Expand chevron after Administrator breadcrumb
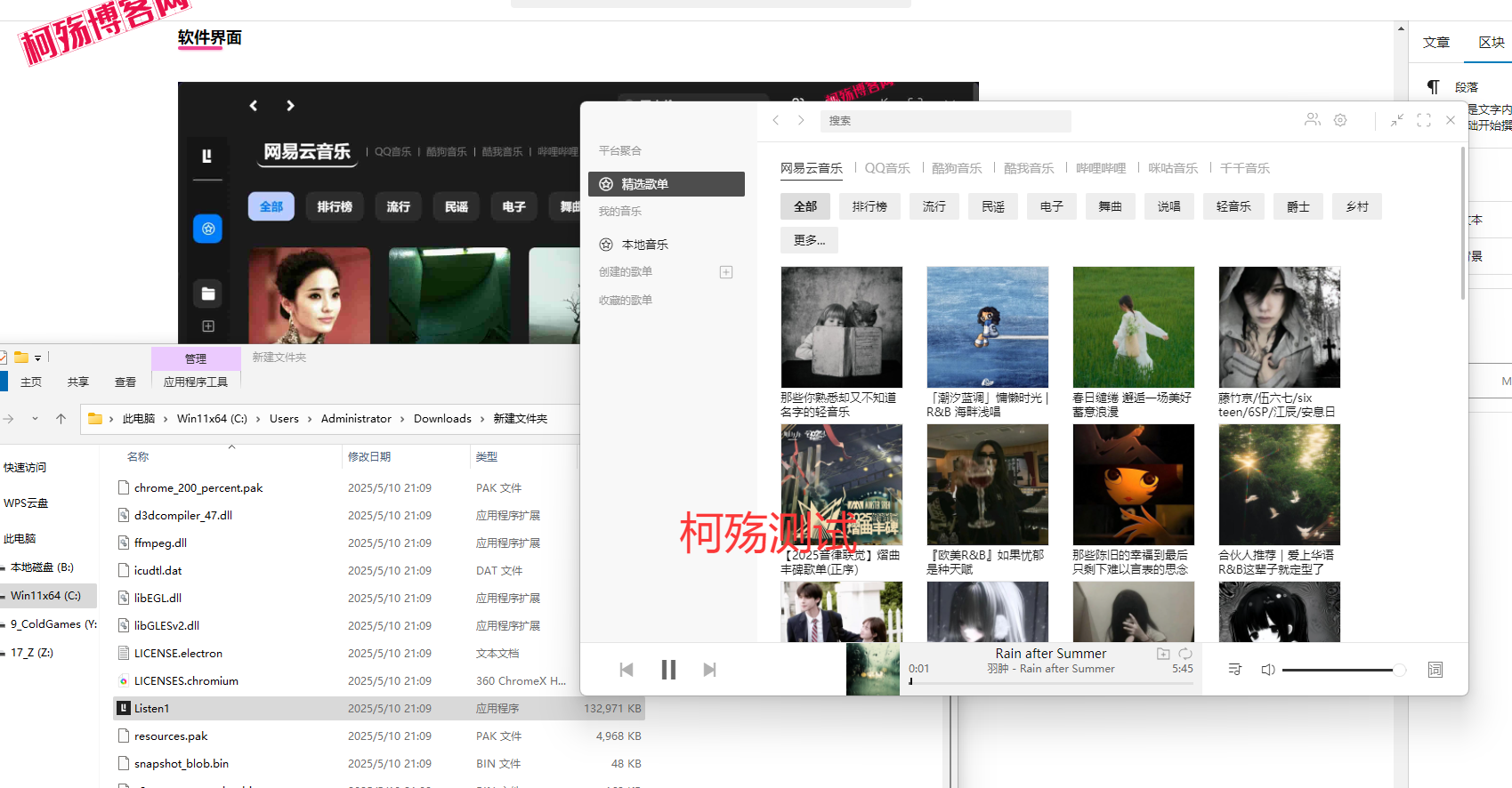Image resolution: width=1512 pixels, height=788 pixels. (402, 419)
